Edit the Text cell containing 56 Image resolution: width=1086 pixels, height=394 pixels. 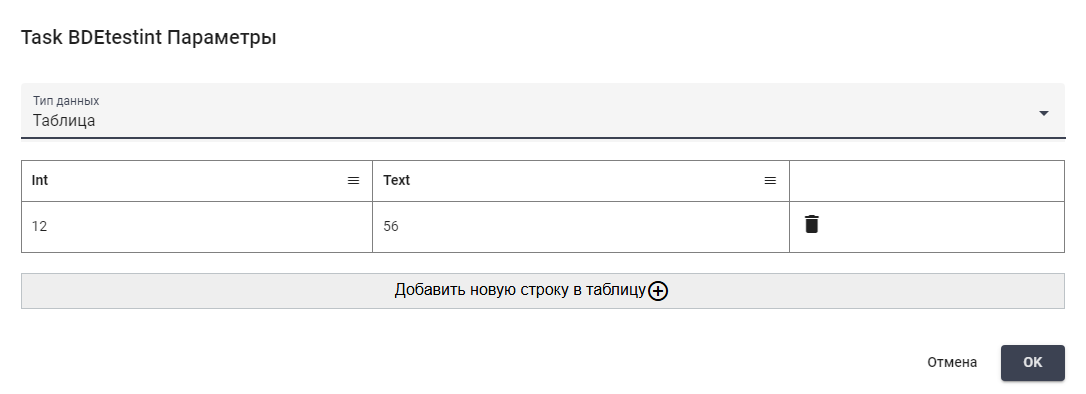(581, 226)
